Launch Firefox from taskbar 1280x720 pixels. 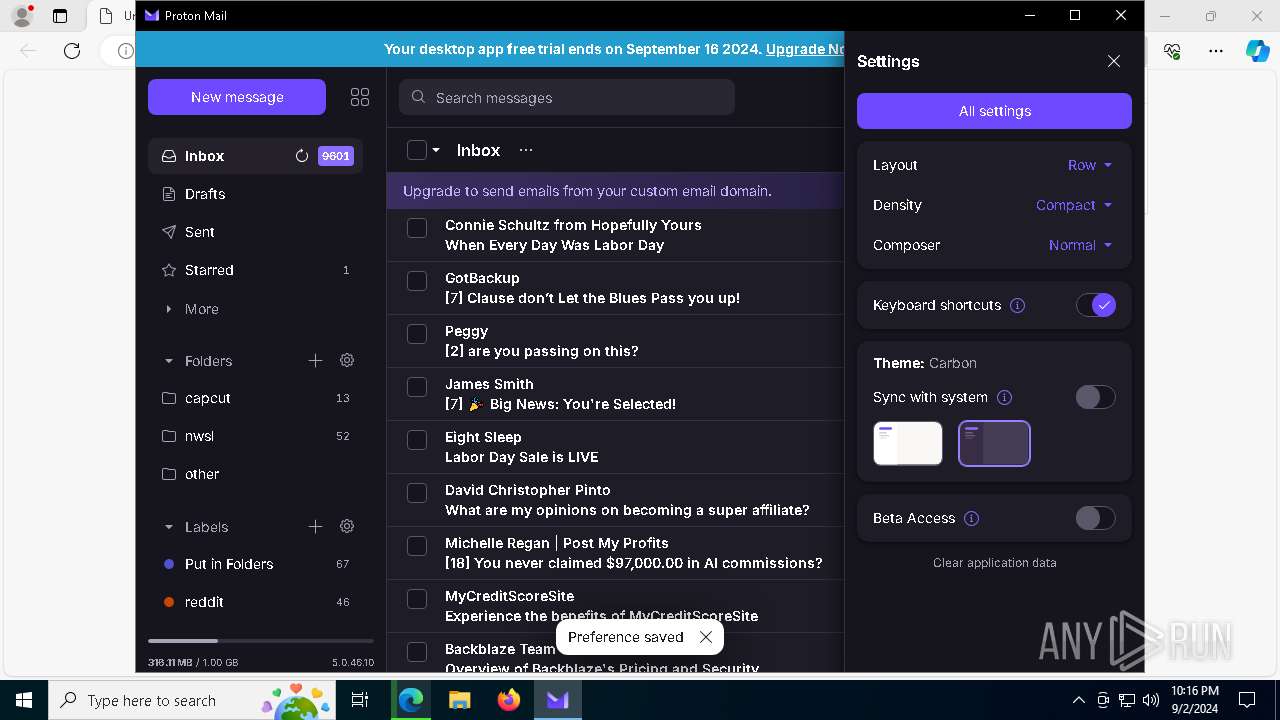pos(508,700)
